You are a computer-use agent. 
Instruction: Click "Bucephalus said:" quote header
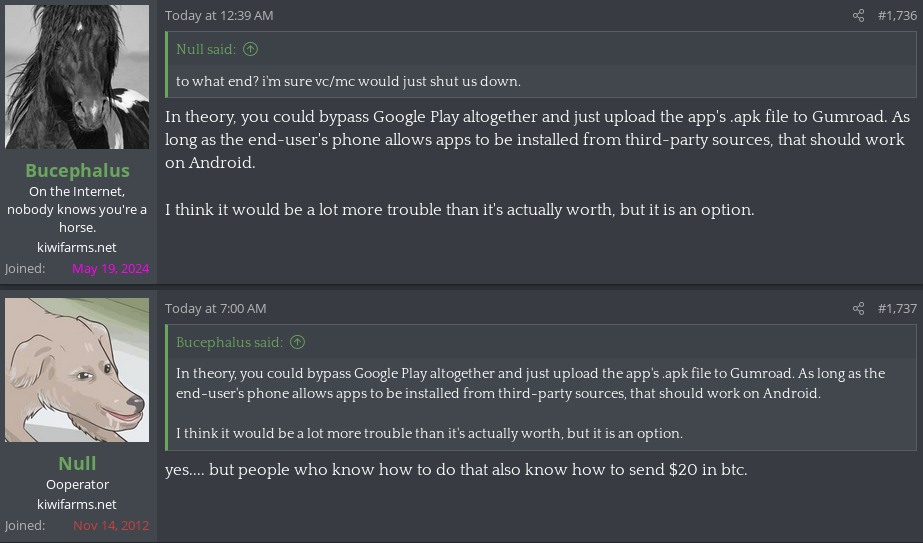(230, 342)
